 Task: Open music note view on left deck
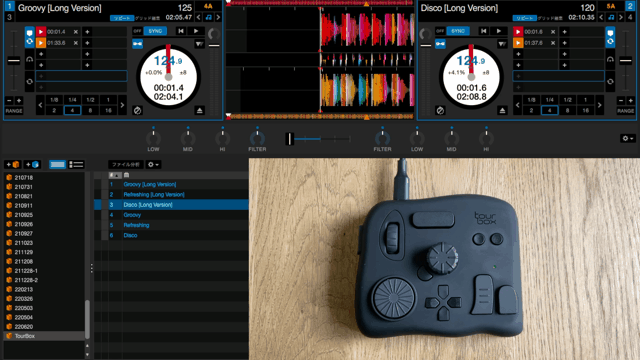tap(209, 17)
